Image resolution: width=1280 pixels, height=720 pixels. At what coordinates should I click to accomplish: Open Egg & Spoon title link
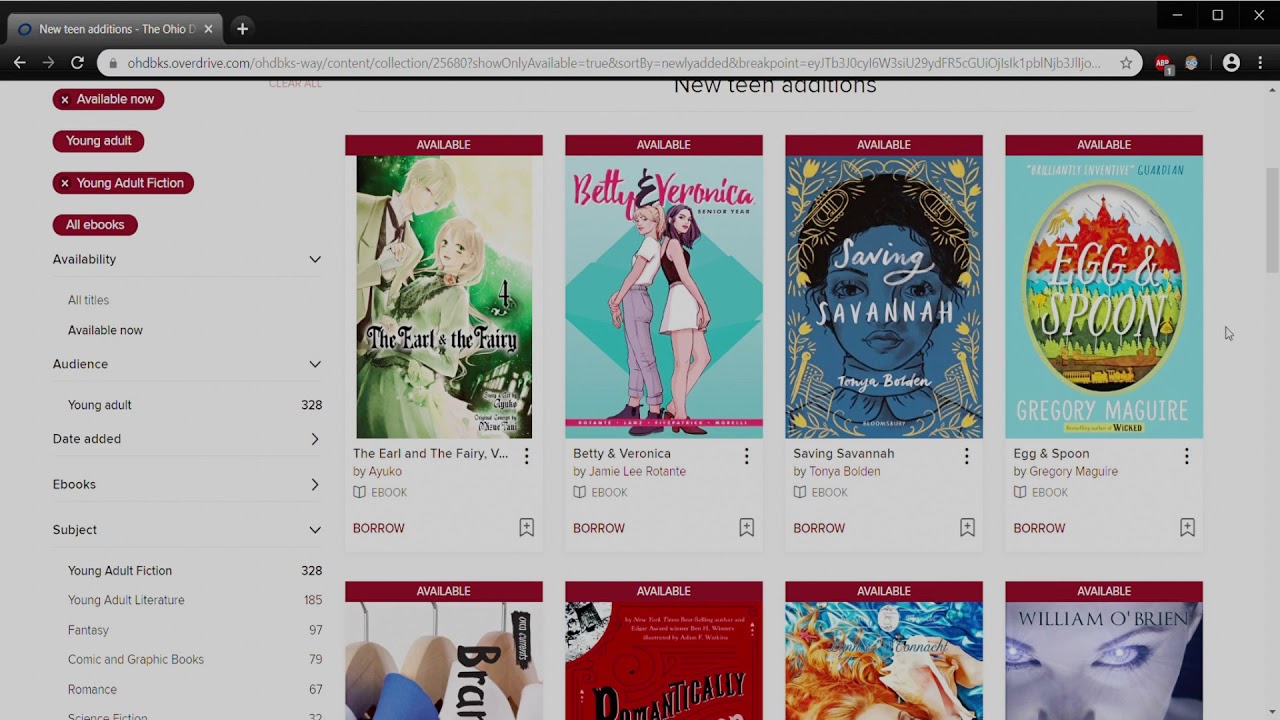click(1054, 454)
